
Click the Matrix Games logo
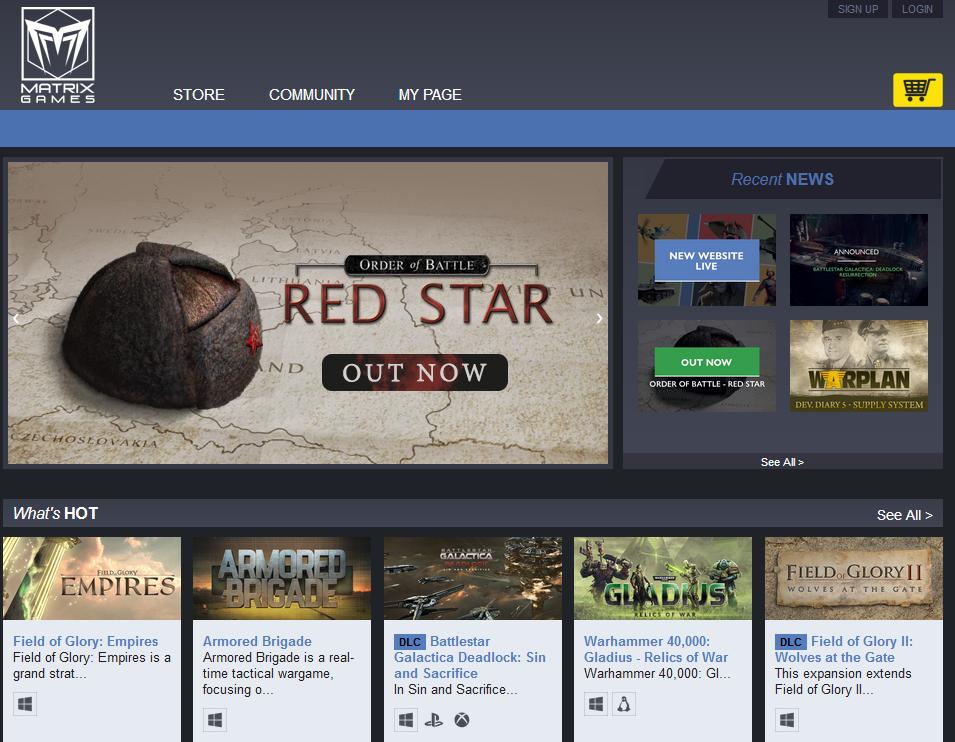click(58, 55)
